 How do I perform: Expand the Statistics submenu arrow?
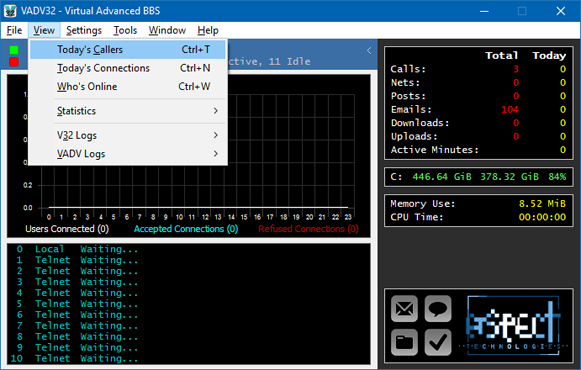(216, 111)
